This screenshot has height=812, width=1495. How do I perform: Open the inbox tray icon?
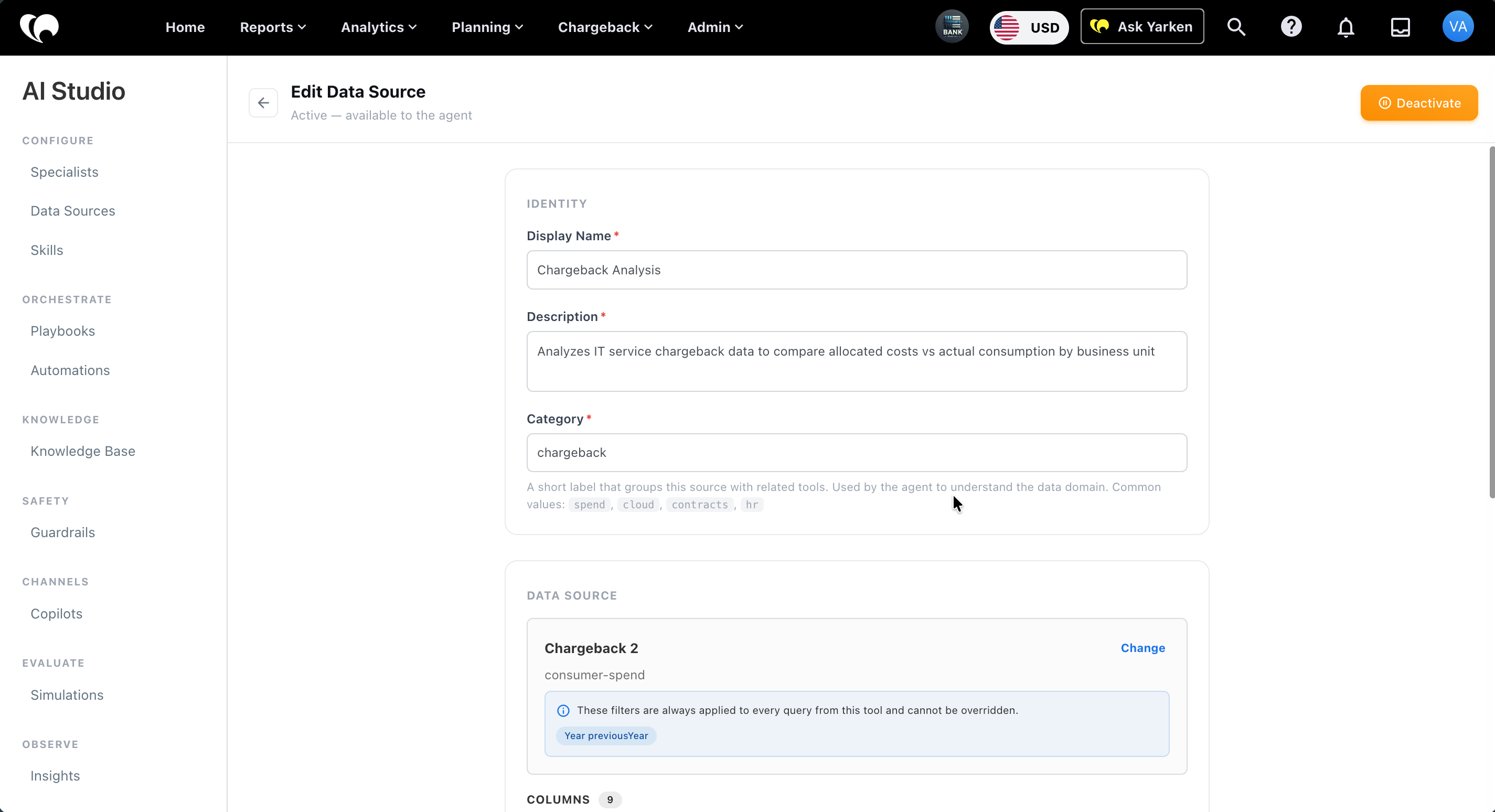click(x=1400, y=27)
